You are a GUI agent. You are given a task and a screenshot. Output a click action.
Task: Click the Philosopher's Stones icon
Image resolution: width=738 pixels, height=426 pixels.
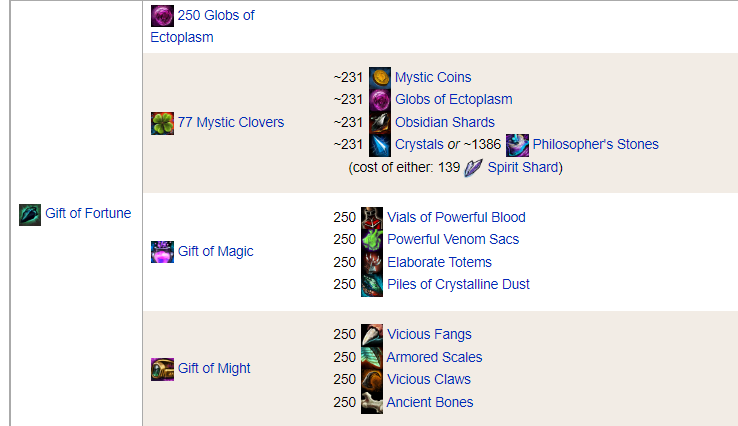tap(517, 145)
